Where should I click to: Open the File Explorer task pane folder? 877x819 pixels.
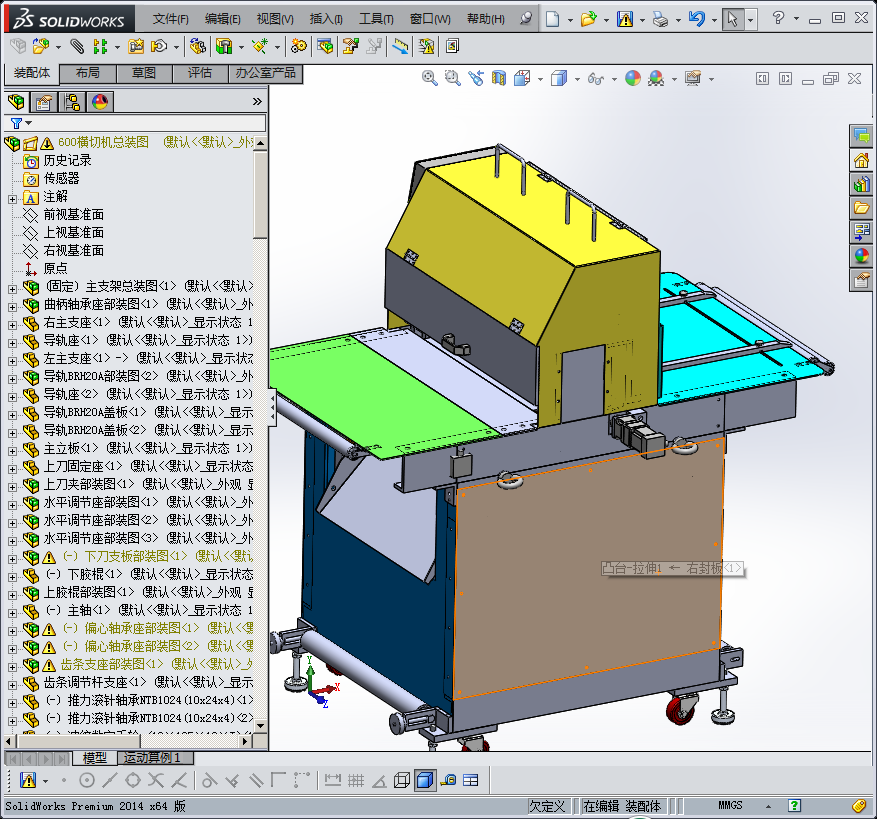pyautogui.click(x=861, y=208)
